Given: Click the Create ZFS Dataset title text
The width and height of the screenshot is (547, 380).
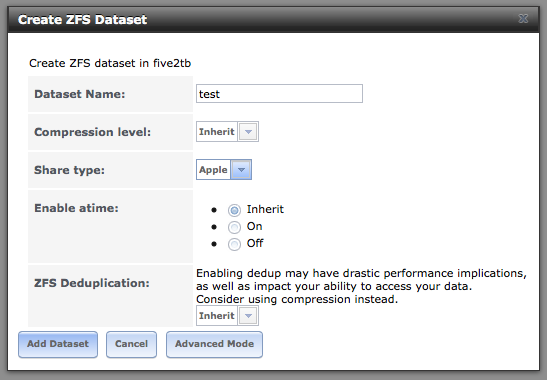Looking at the screenshot, I should 82,20.
